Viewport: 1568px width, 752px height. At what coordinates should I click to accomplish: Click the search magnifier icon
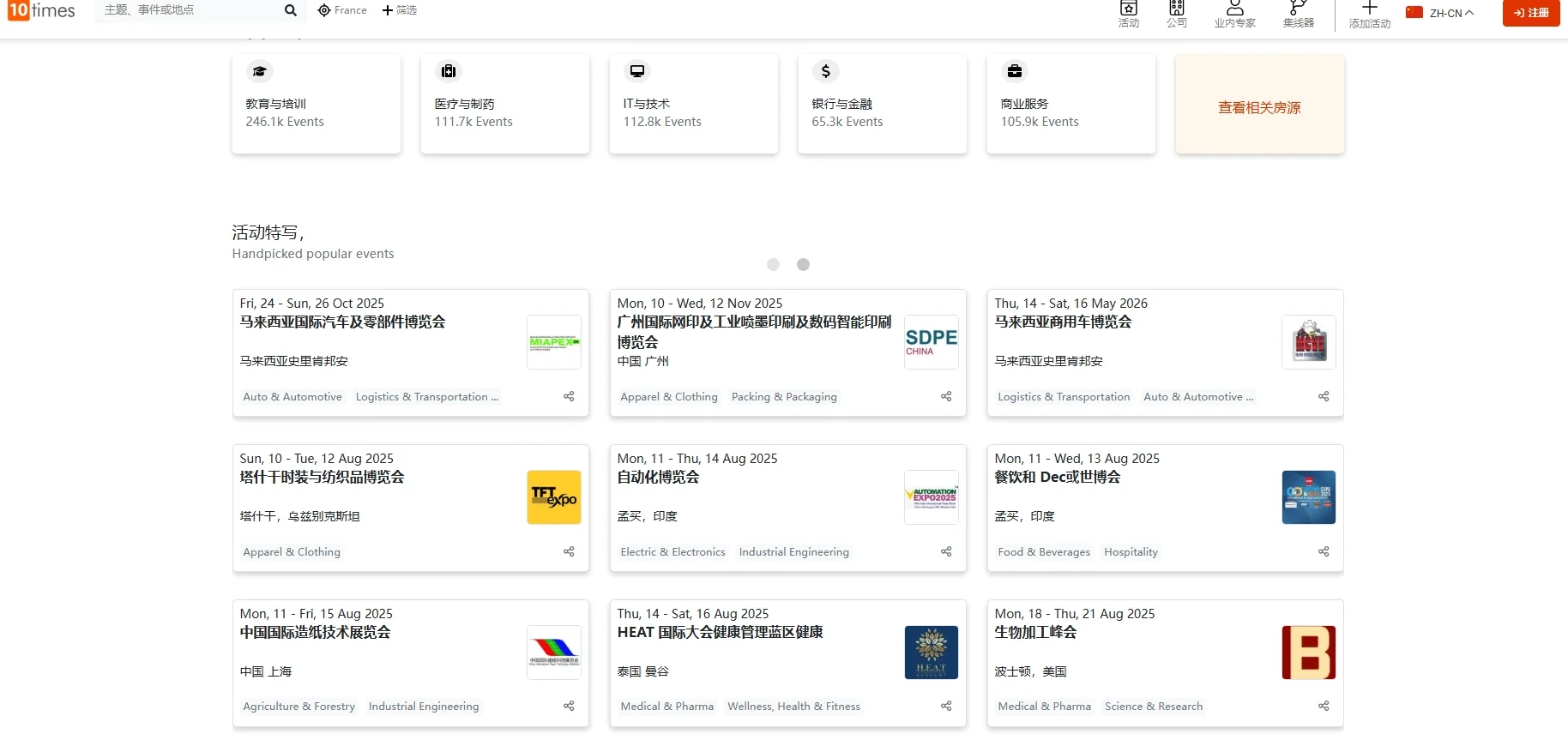[x=290, y=10]
